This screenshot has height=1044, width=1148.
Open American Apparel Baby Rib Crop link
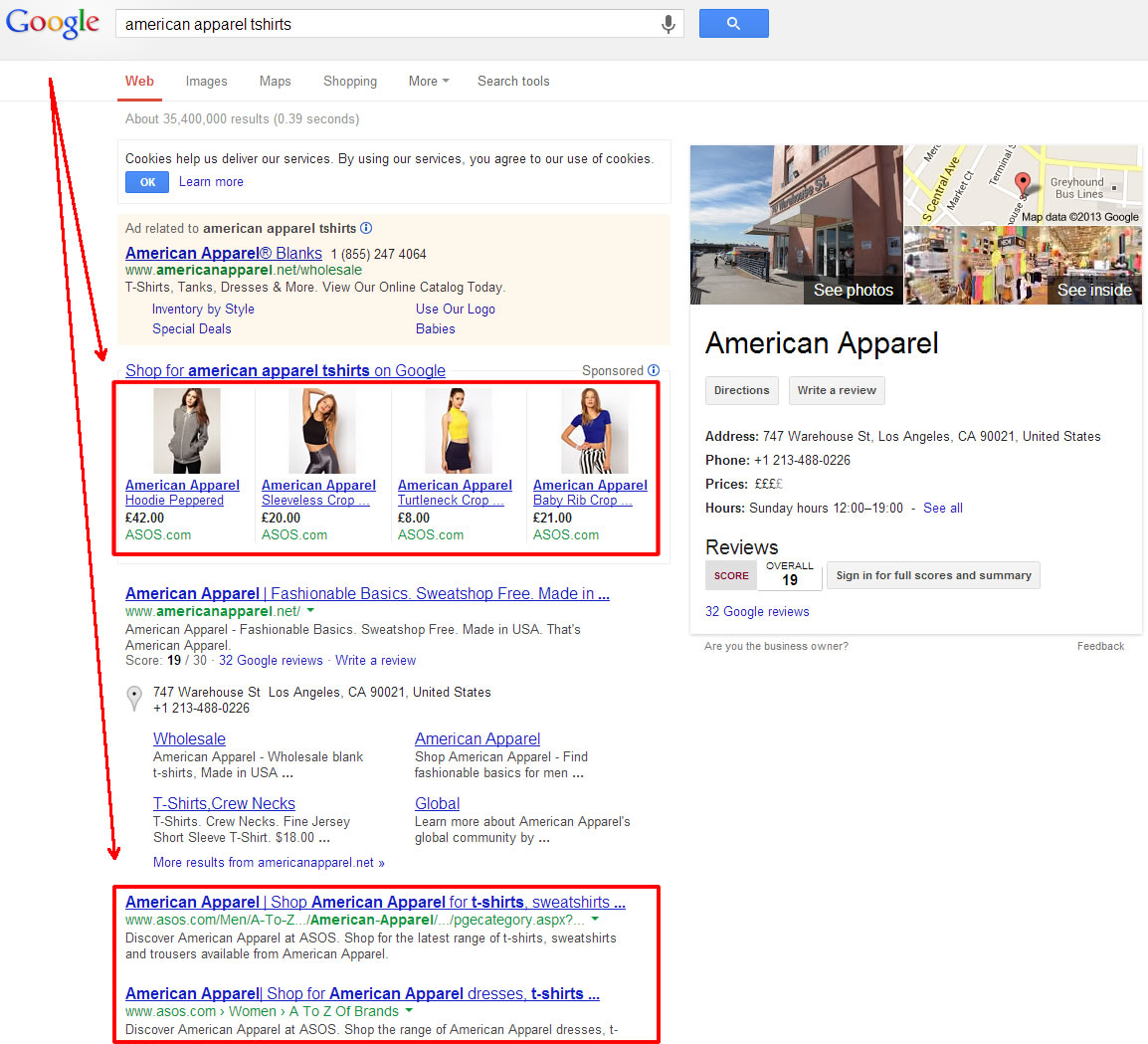(x=590, y=493)
